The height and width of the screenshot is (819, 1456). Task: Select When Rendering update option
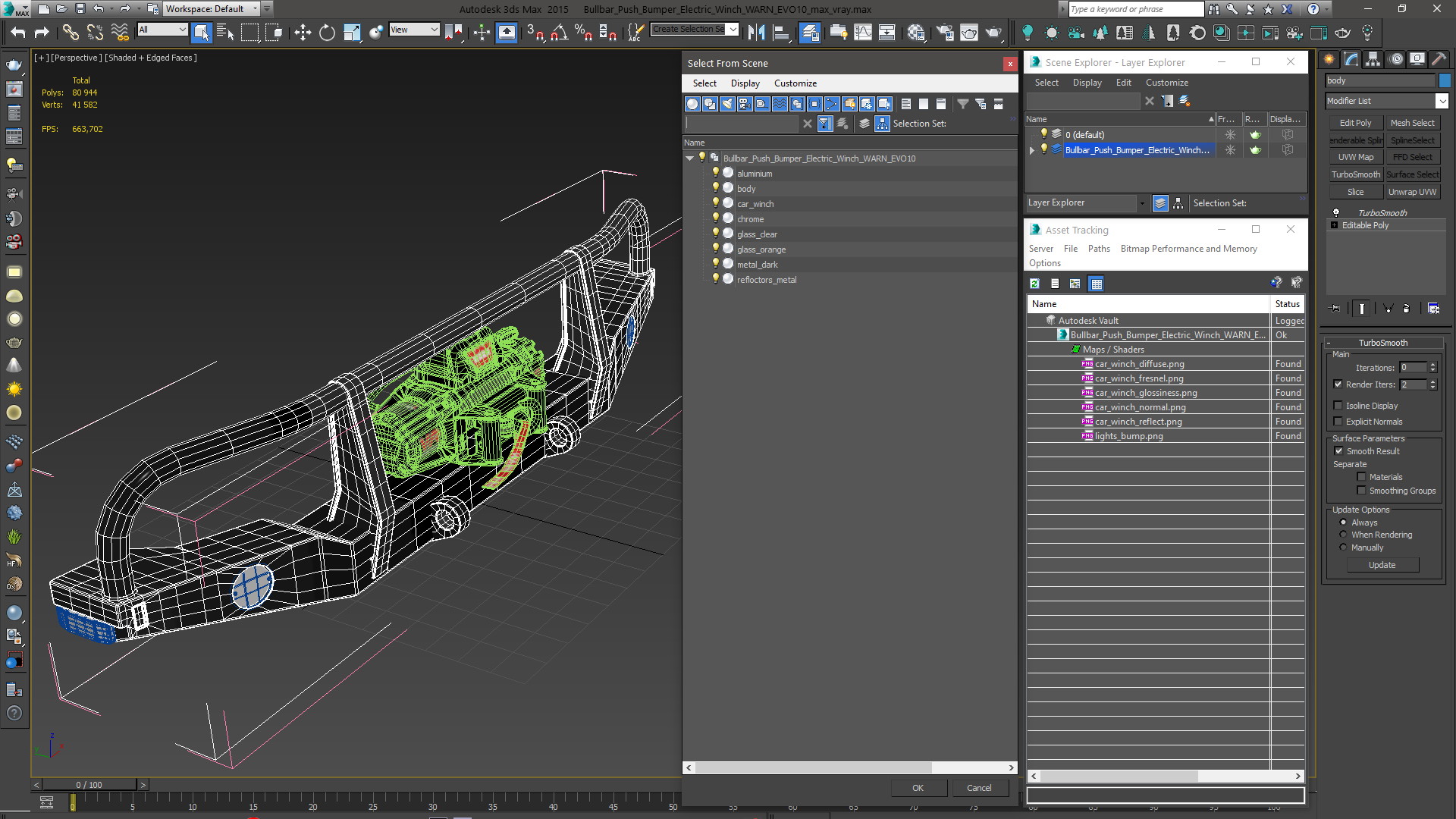(1343, 535)
